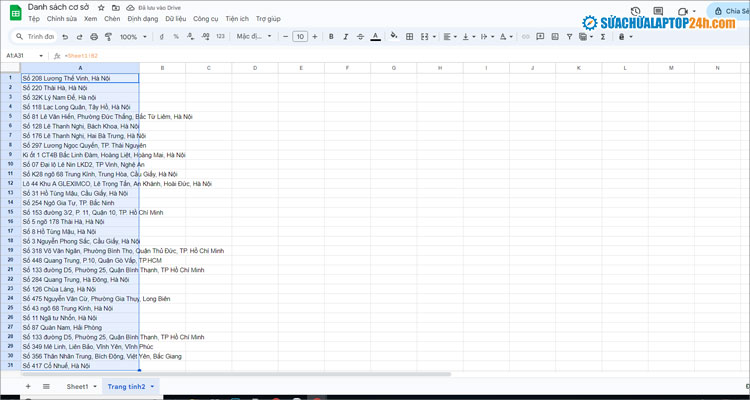Open the fill color picker
750x400 pixels.
(x=393, y=37)
